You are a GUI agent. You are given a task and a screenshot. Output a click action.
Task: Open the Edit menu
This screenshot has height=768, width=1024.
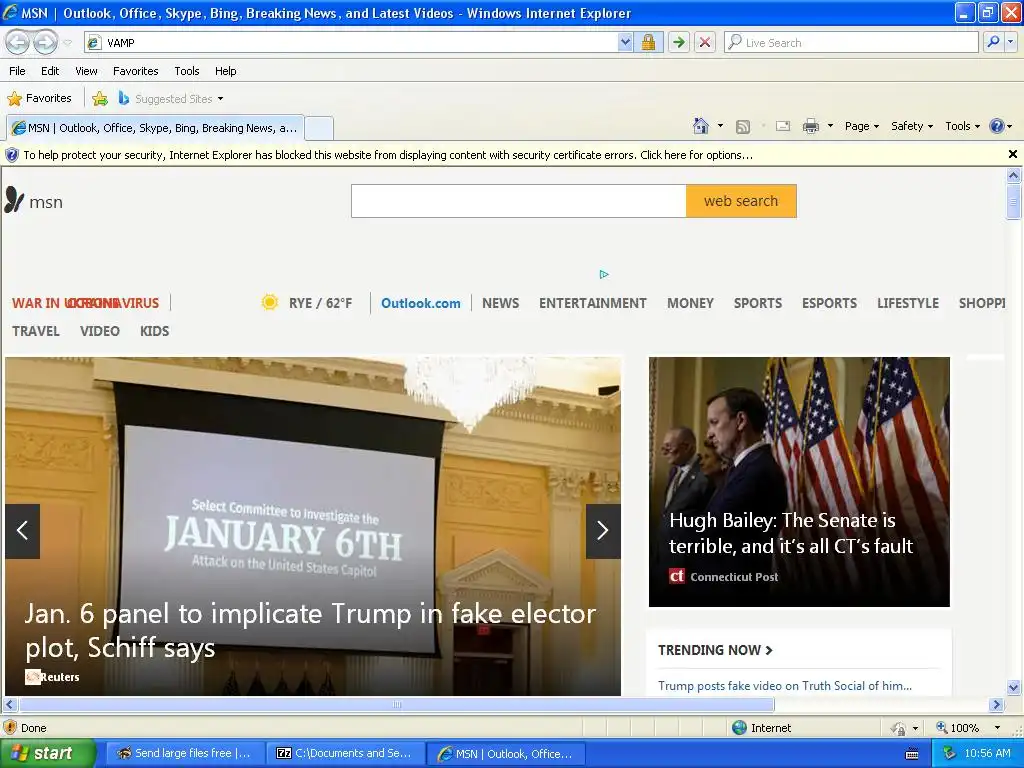(x=50, y=71)
